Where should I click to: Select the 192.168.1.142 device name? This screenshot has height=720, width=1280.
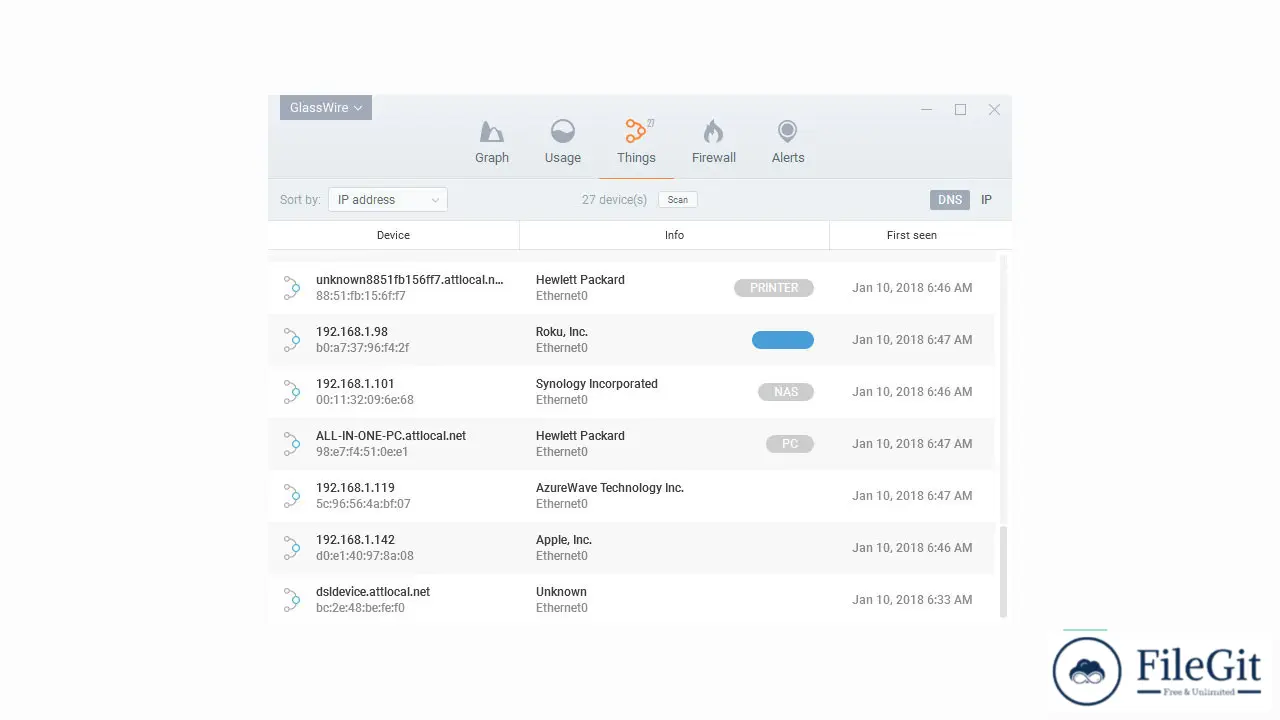[355, 540]
